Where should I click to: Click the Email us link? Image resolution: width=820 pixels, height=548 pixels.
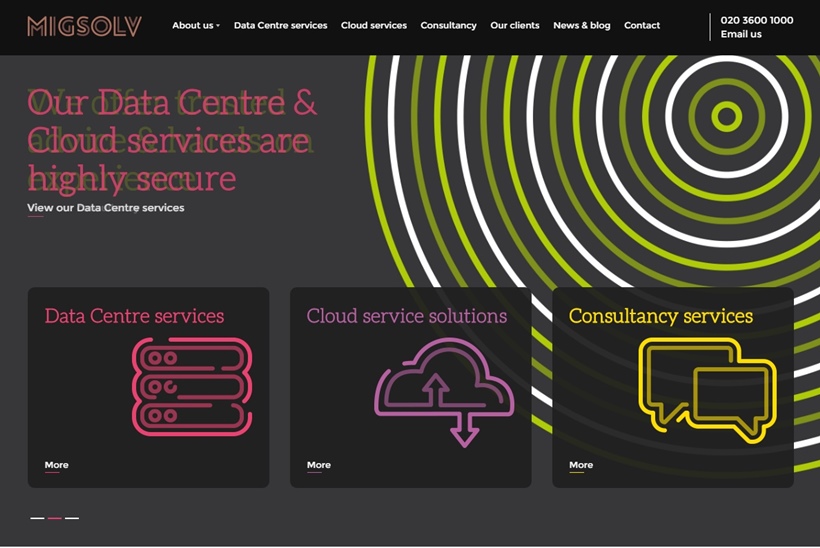[741, 34]
